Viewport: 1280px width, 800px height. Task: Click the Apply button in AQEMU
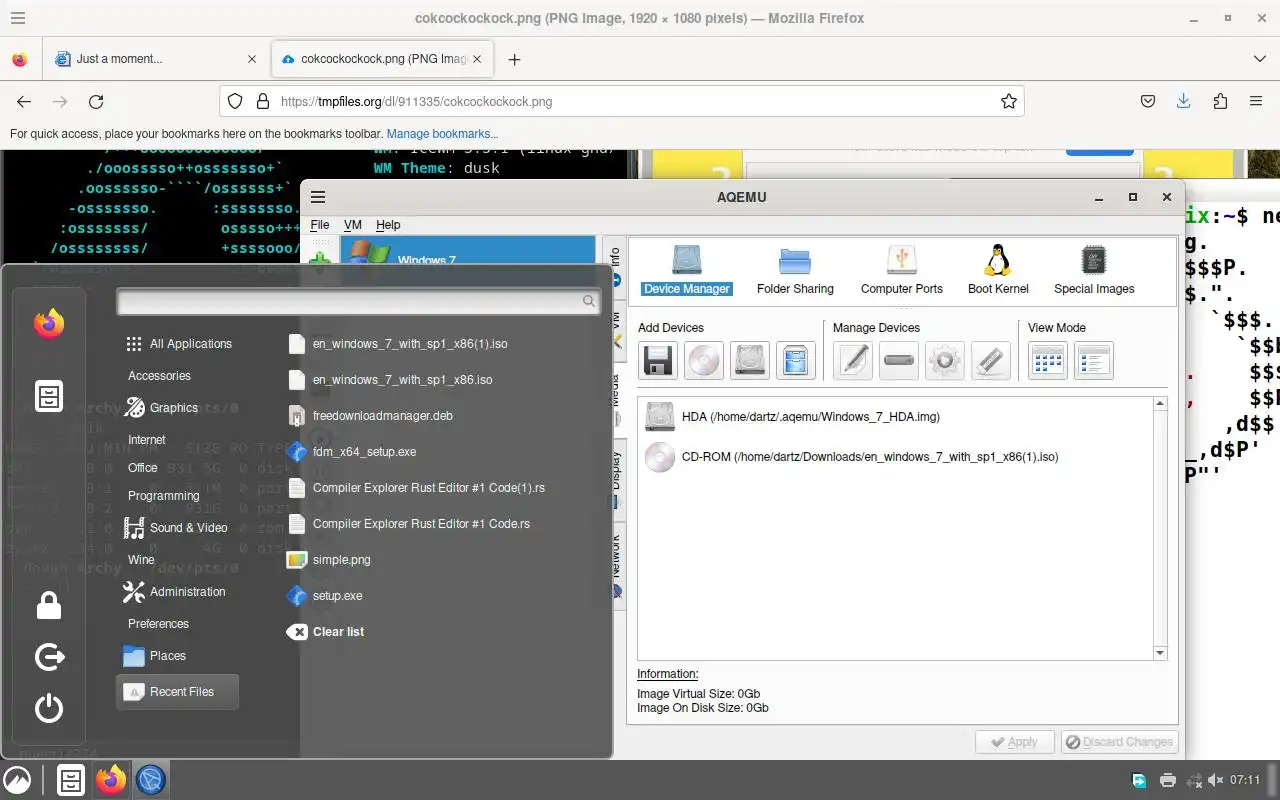coord(1014,742)
